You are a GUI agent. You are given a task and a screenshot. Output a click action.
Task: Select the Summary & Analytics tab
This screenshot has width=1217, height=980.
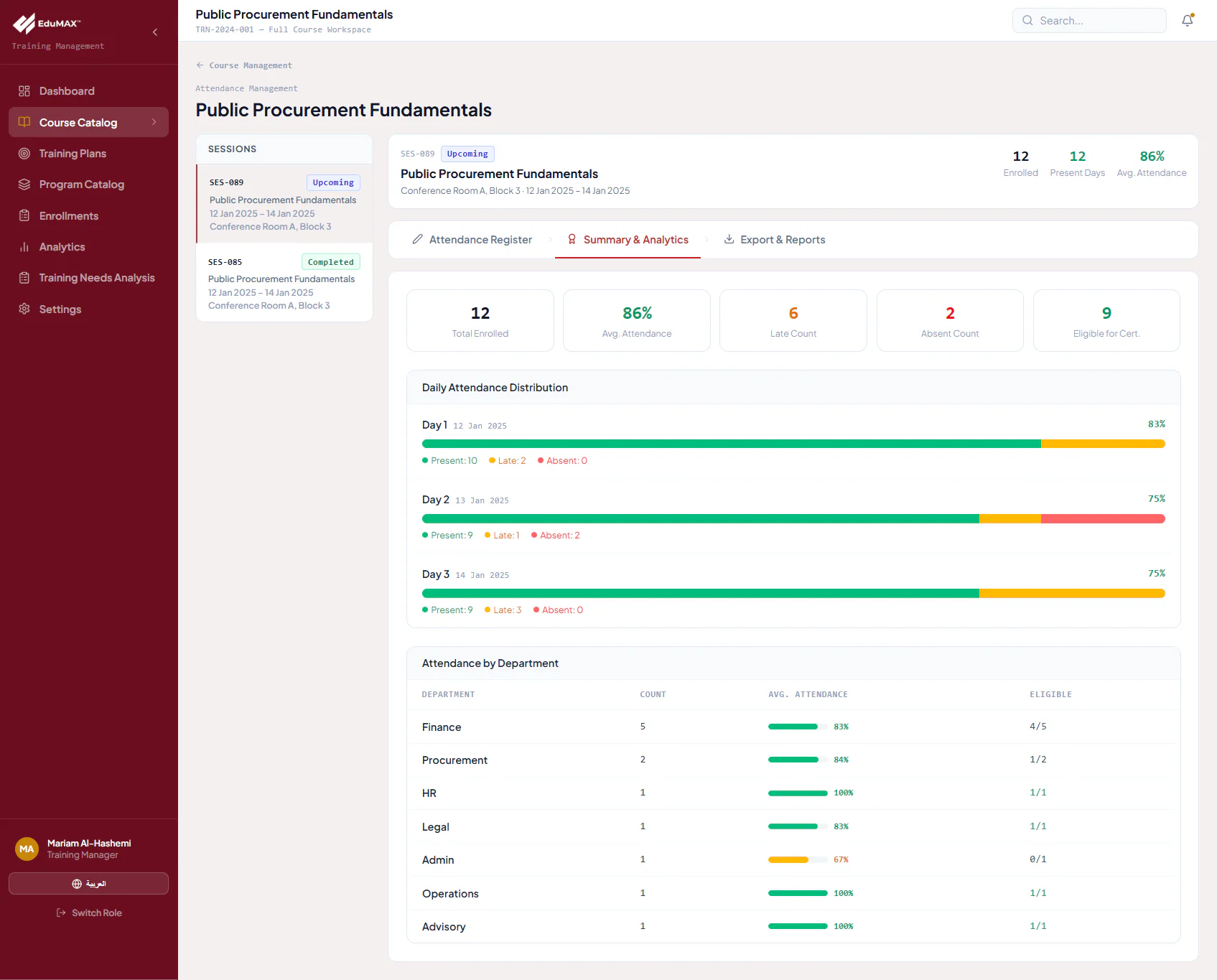click(628, 240)
